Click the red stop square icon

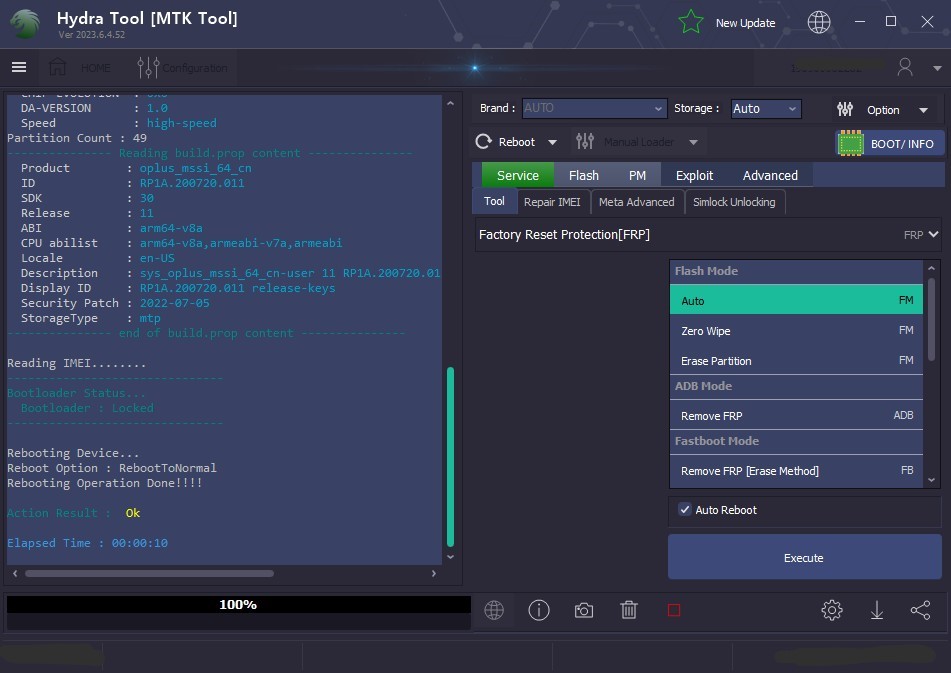click(x=674, y=610)
